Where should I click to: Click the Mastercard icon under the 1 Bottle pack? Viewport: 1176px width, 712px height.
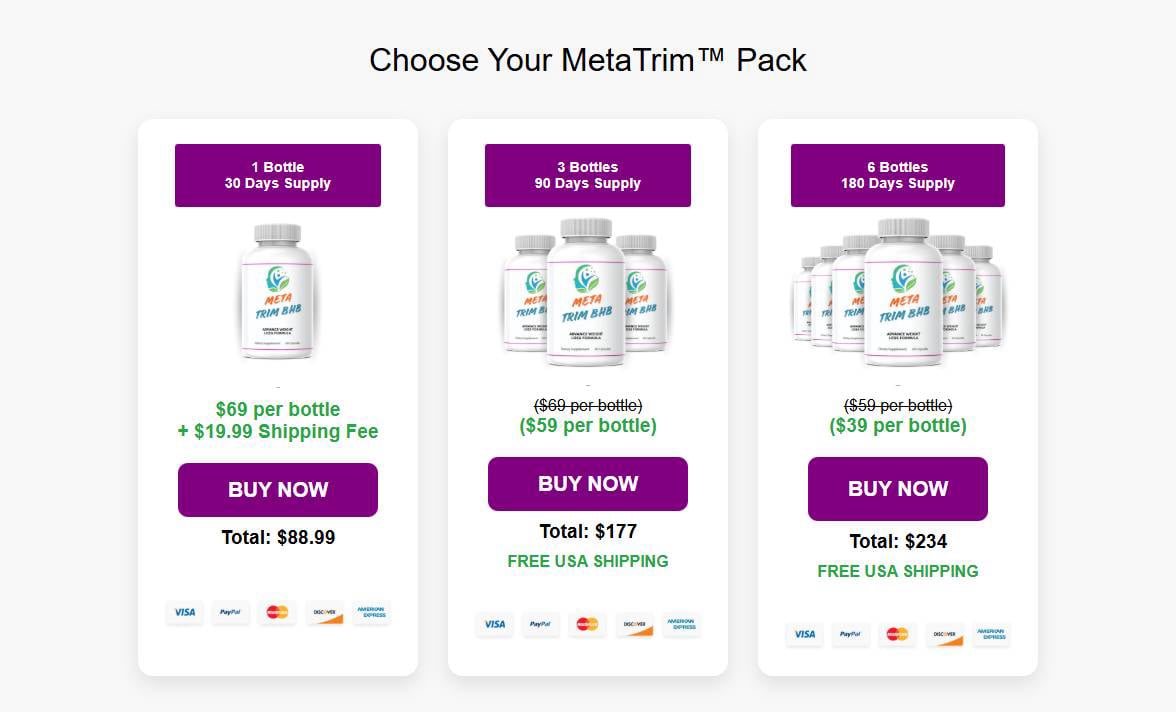point(277,613)
